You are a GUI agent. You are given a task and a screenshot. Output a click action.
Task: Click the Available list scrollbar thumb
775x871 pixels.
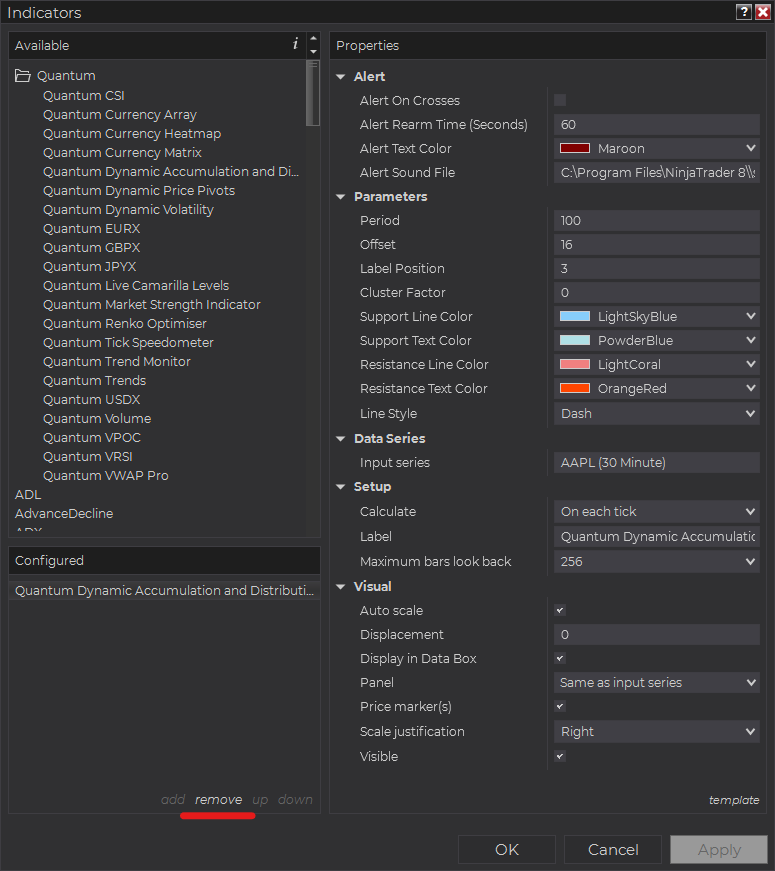click(313, 93)
